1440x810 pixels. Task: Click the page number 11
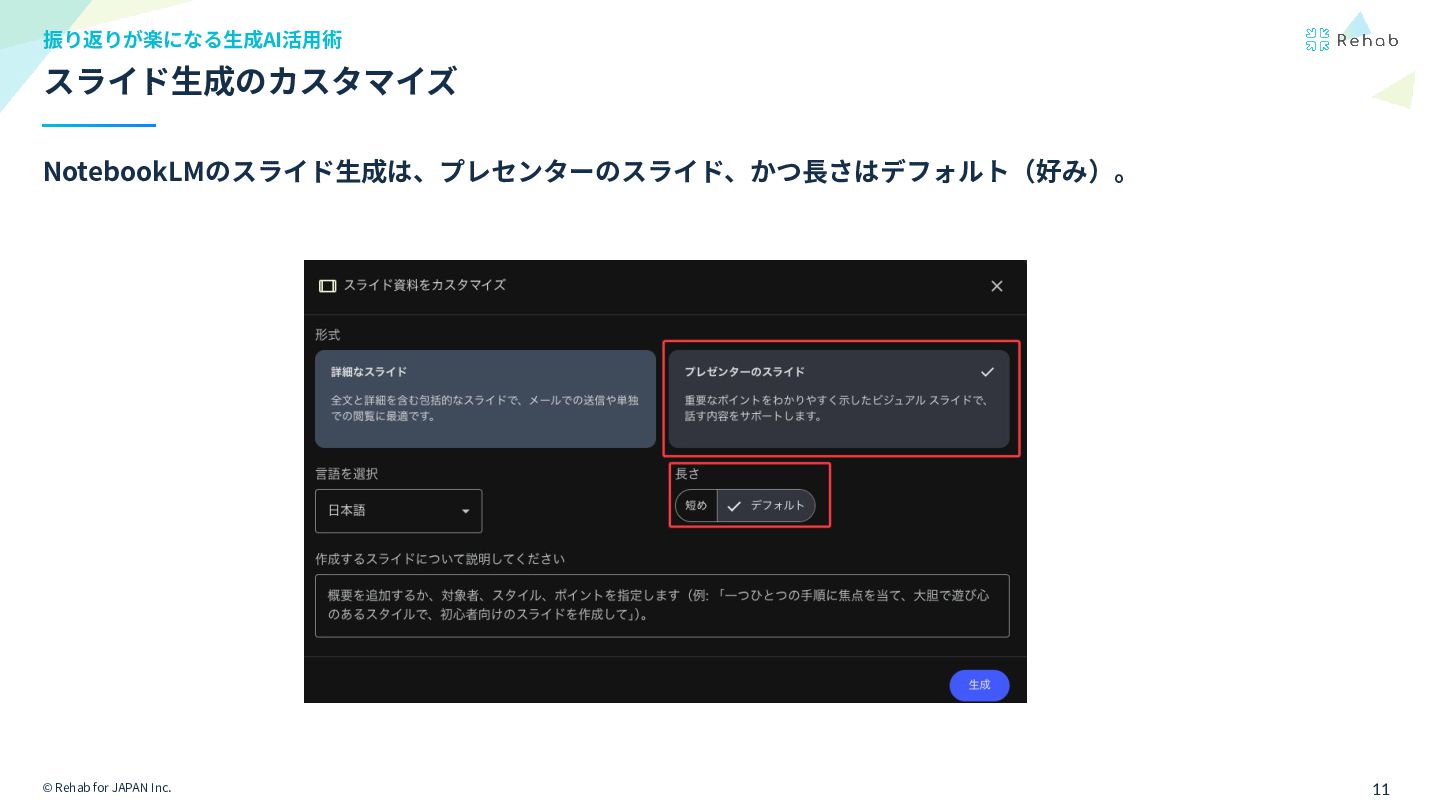coord(1381,789)
